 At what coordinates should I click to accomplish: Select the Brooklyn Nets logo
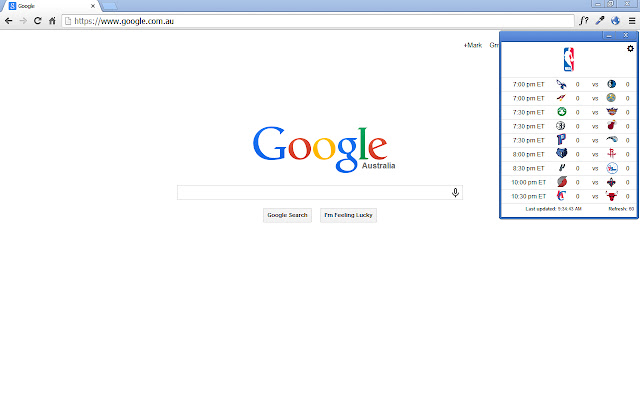(x=561, y=126)
